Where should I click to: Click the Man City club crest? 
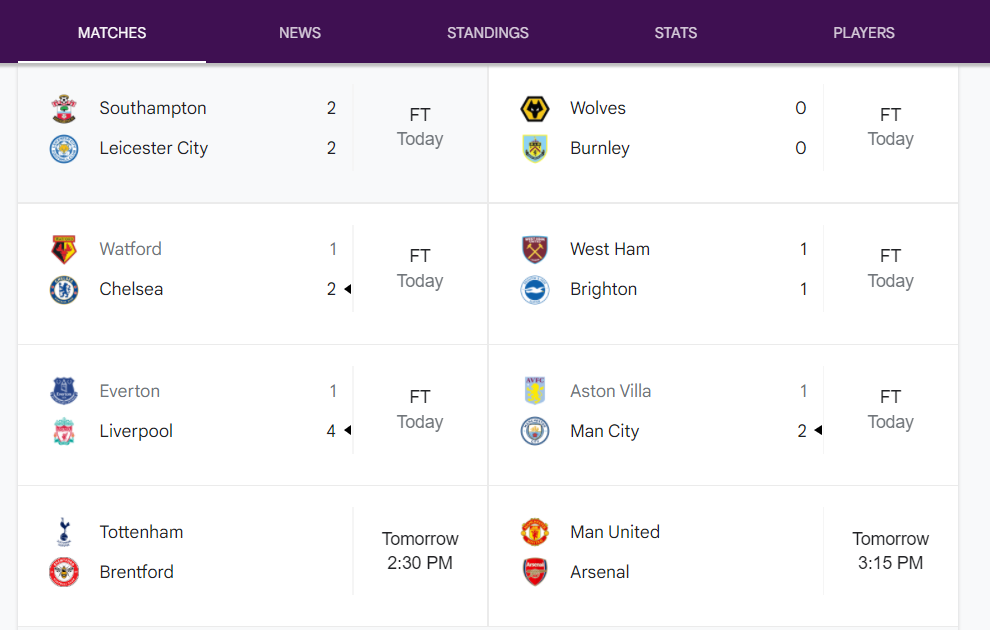(x=535, y=432)
